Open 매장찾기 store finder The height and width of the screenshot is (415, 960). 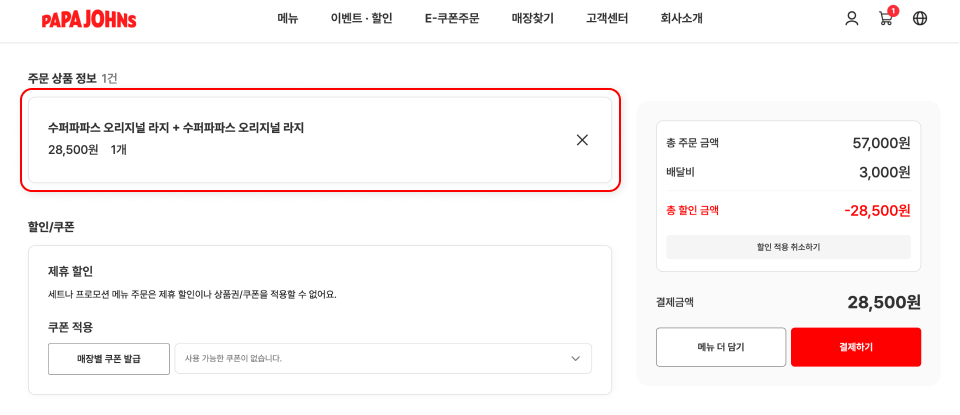point(532,18)
